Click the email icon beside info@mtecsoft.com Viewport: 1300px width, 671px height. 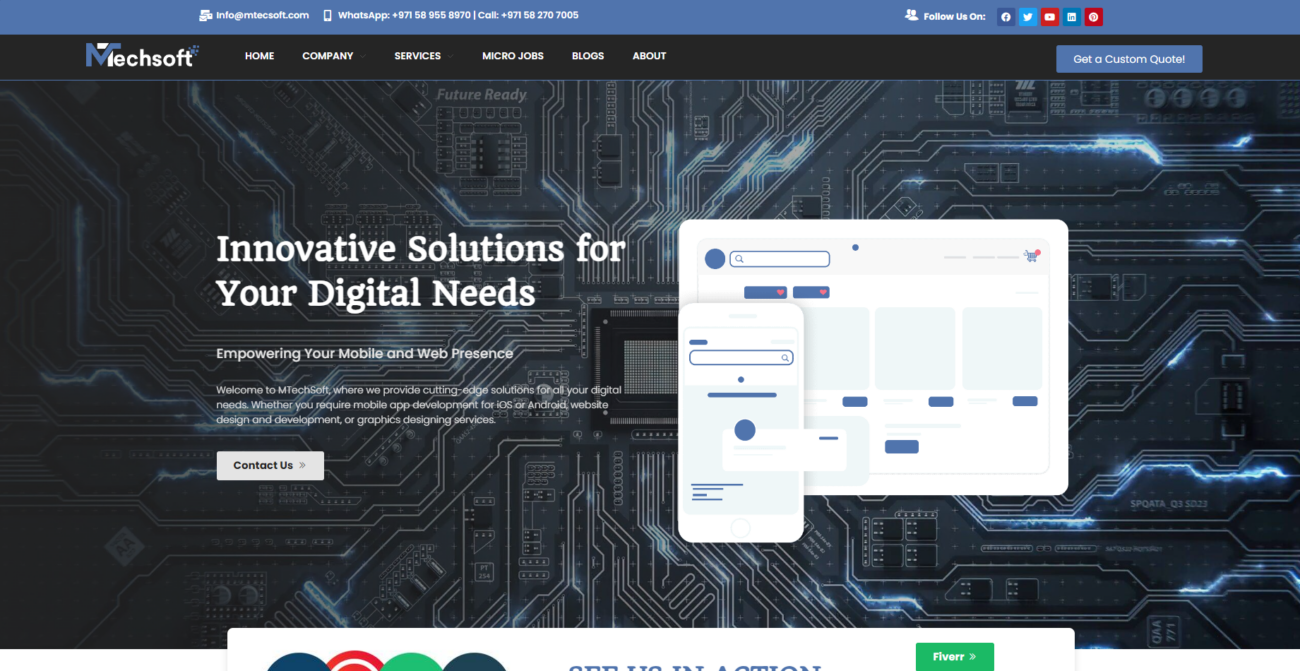click(206, 15)
